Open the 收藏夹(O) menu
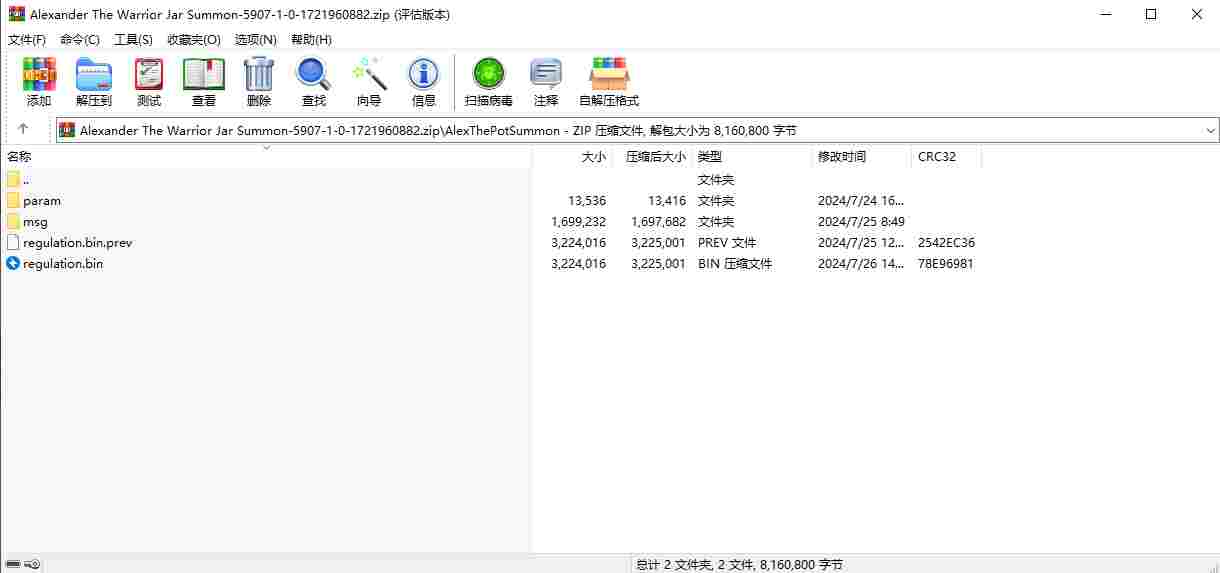 (x=194, y=39)
